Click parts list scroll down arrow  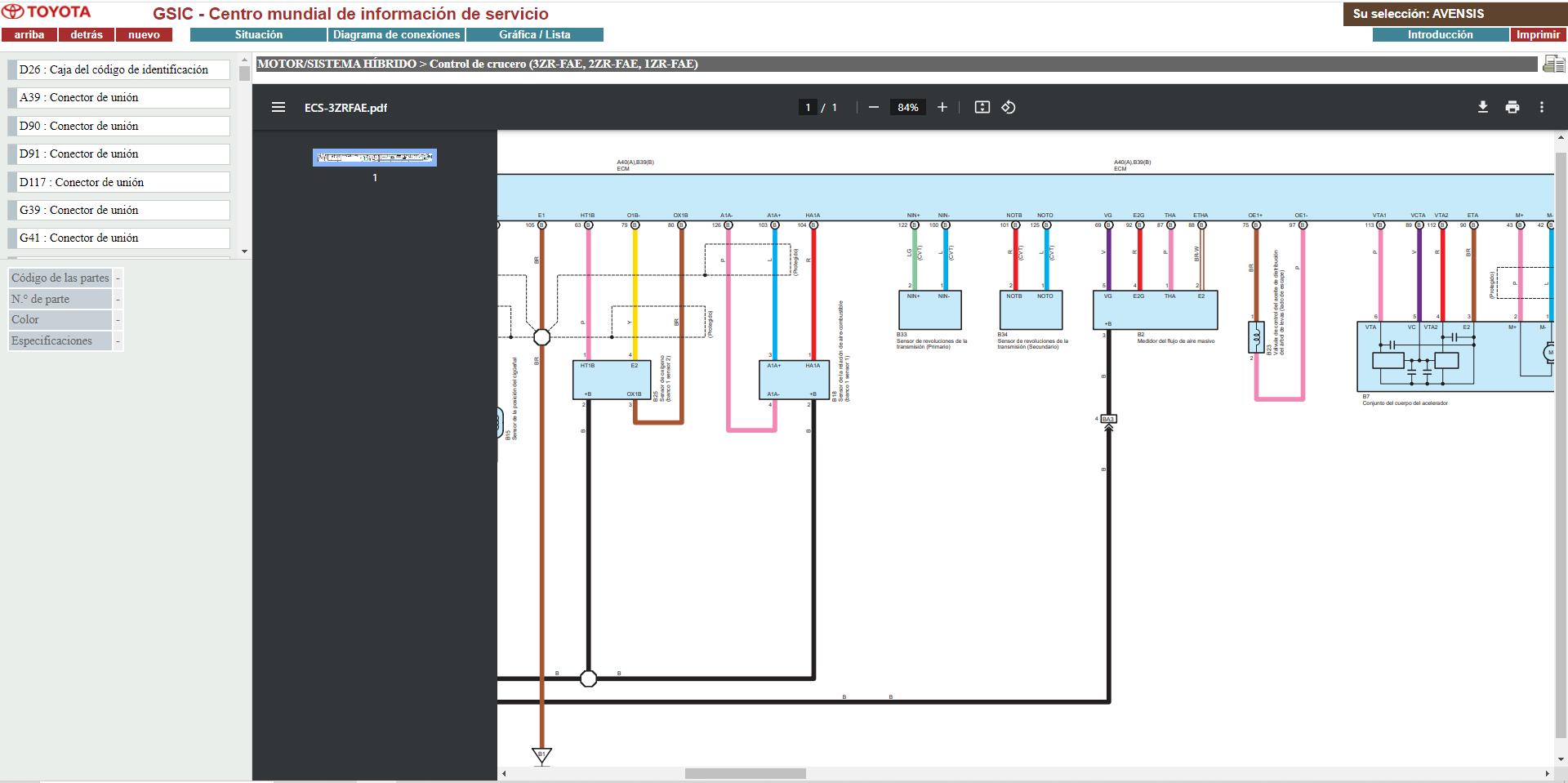tap(244, 251)
